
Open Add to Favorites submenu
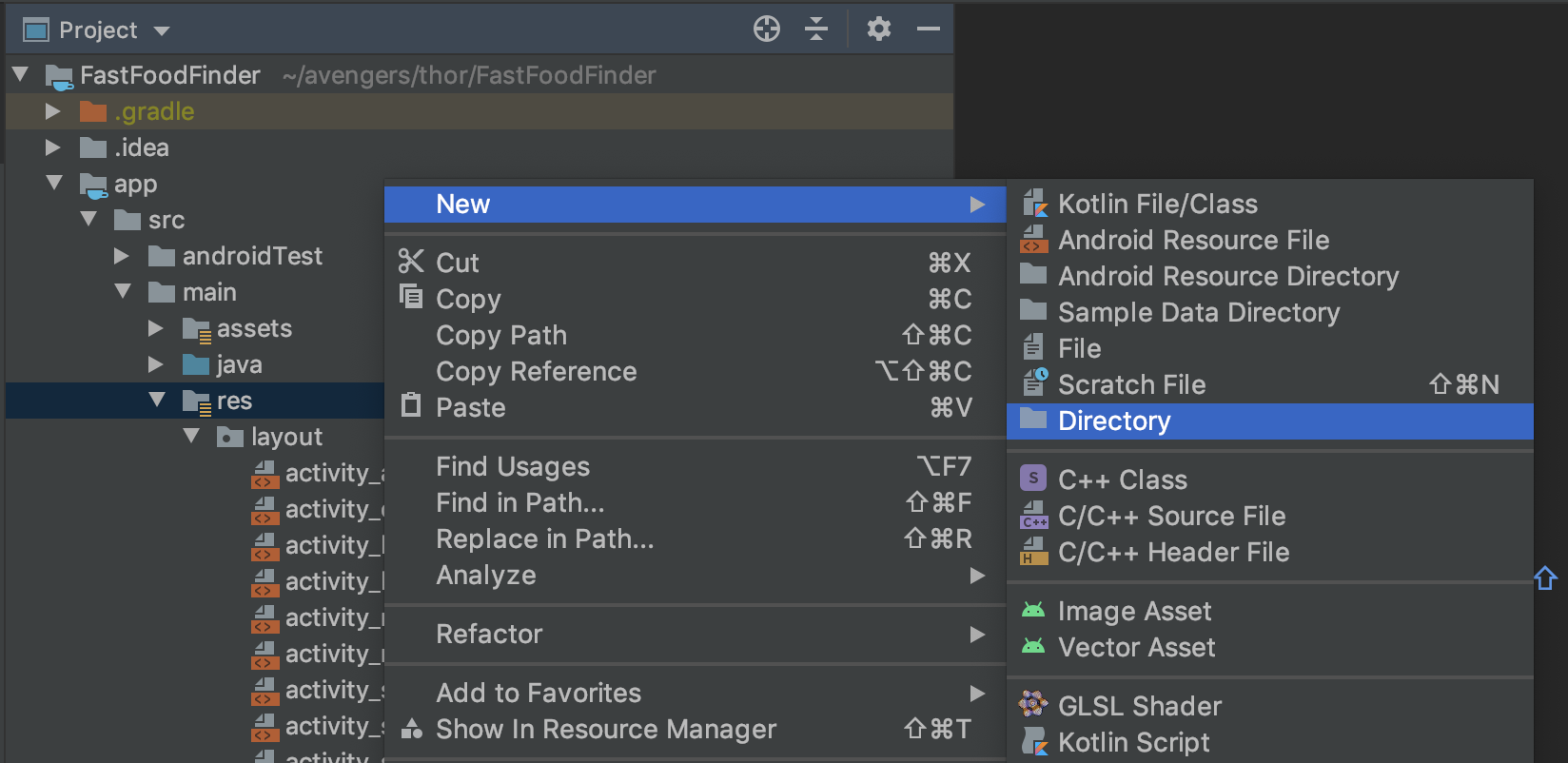[x=695, y=693]
